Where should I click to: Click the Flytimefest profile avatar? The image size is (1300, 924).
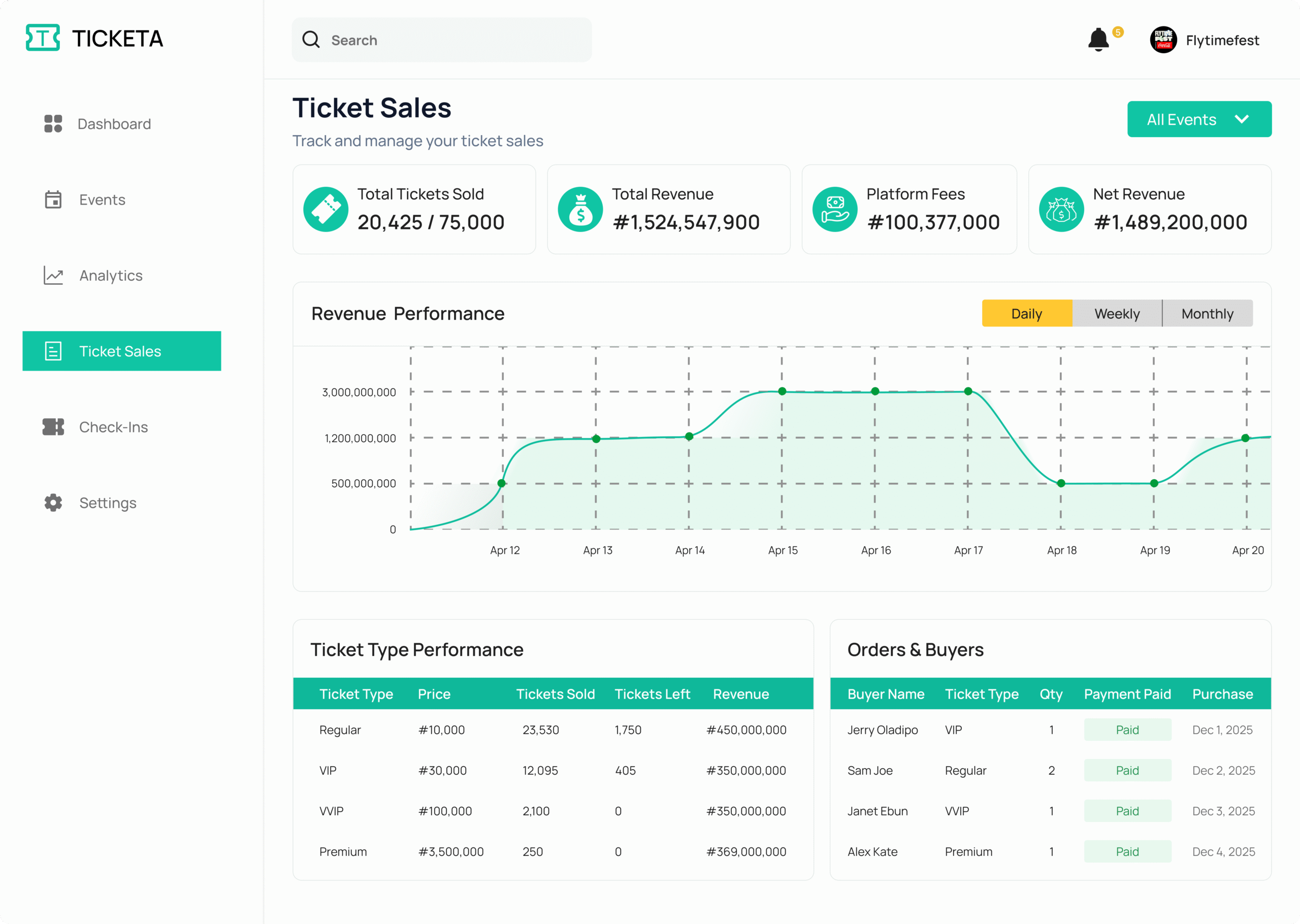tap(1163, 40)
